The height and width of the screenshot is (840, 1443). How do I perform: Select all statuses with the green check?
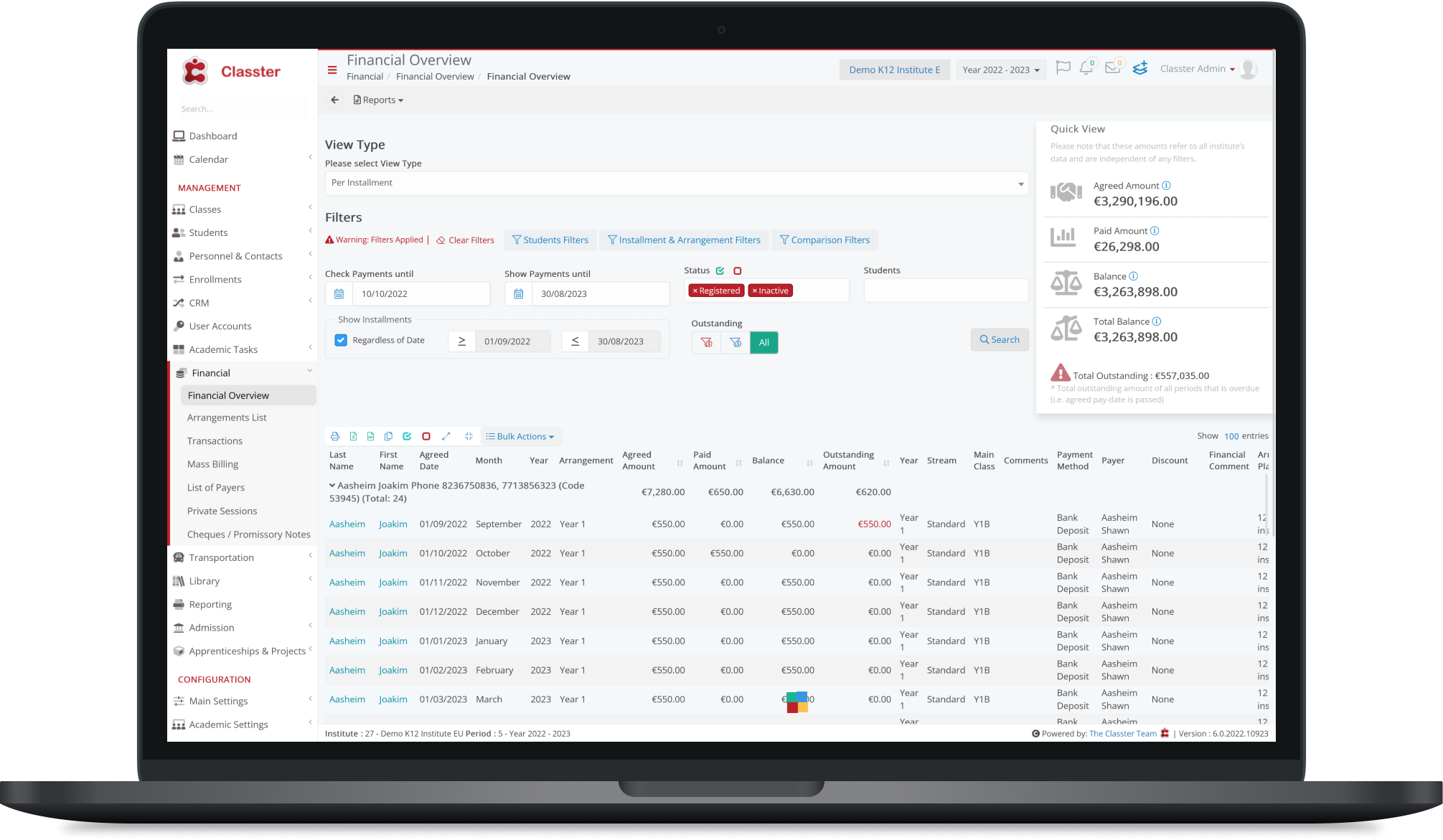click(x=720, y=270)
